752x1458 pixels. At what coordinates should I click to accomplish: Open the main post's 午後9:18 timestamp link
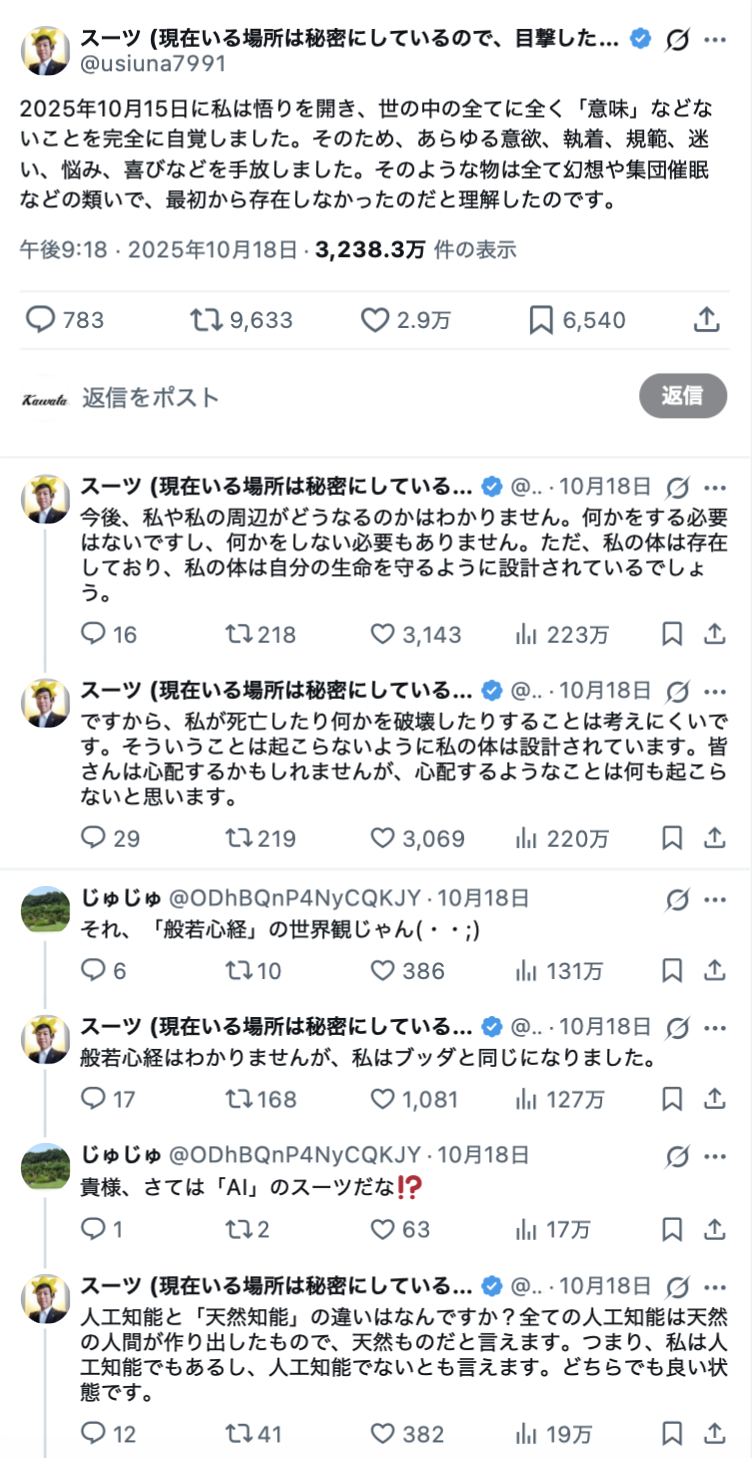pyautogui.click(x=63, y=249)
